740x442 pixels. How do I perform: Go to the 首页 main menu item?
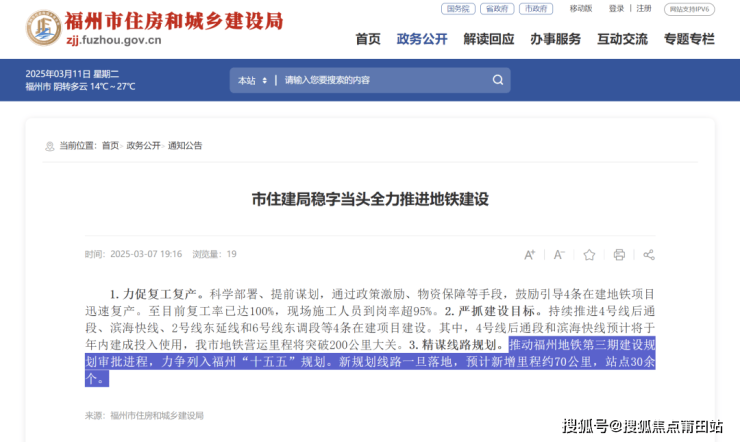pyautogui.click(x=368, y=40)
